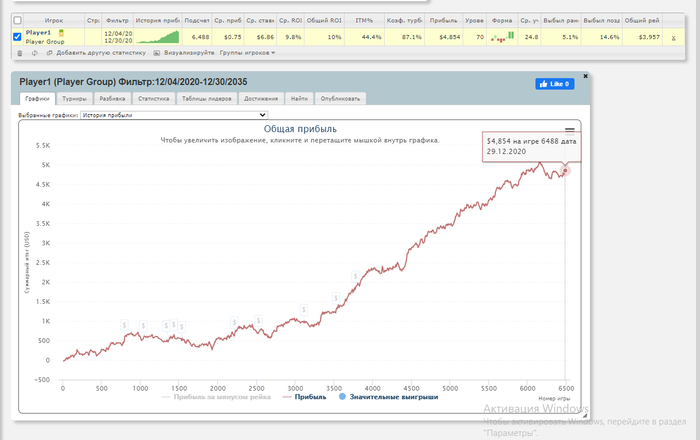Sort by the Общий рейк column header
The height and width of the screenshot is (440, 700).
[642, 21]
